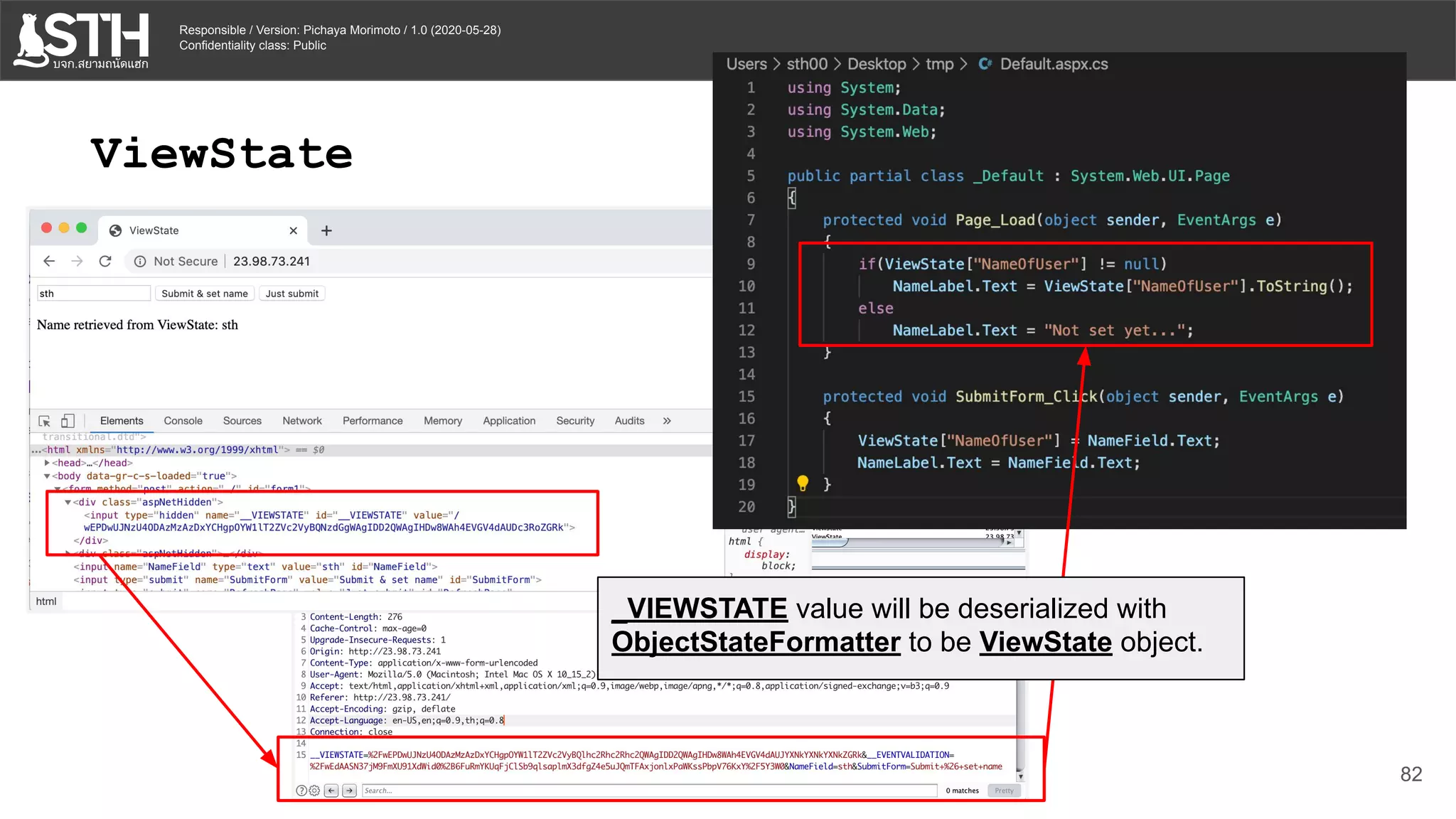Screen dimensions: 1456x819
Task: Click the Submit & set name button
Action: pyautogui.click(x=205, y=294)
